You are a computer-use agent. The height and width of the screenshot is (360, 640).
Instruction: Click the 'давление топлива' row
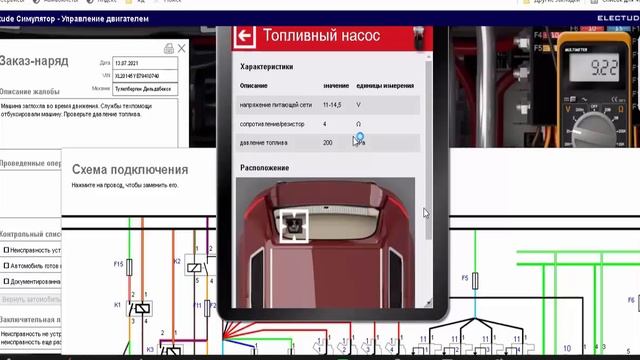click(328, 143)
